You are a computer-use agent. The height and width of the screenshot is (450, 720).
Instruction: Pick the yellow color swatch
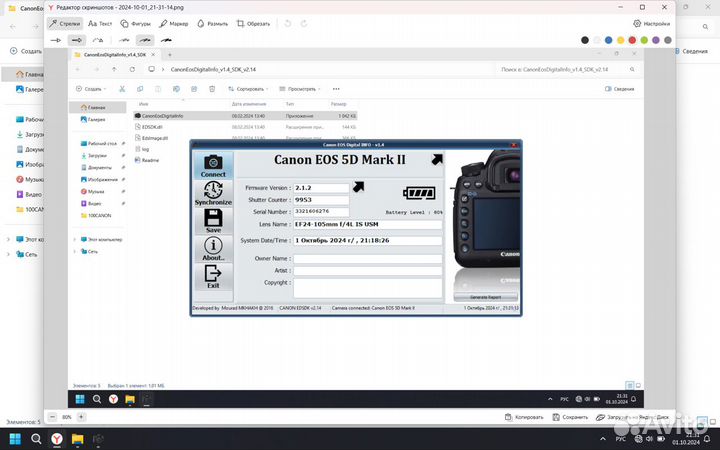[x=620, y=40]
